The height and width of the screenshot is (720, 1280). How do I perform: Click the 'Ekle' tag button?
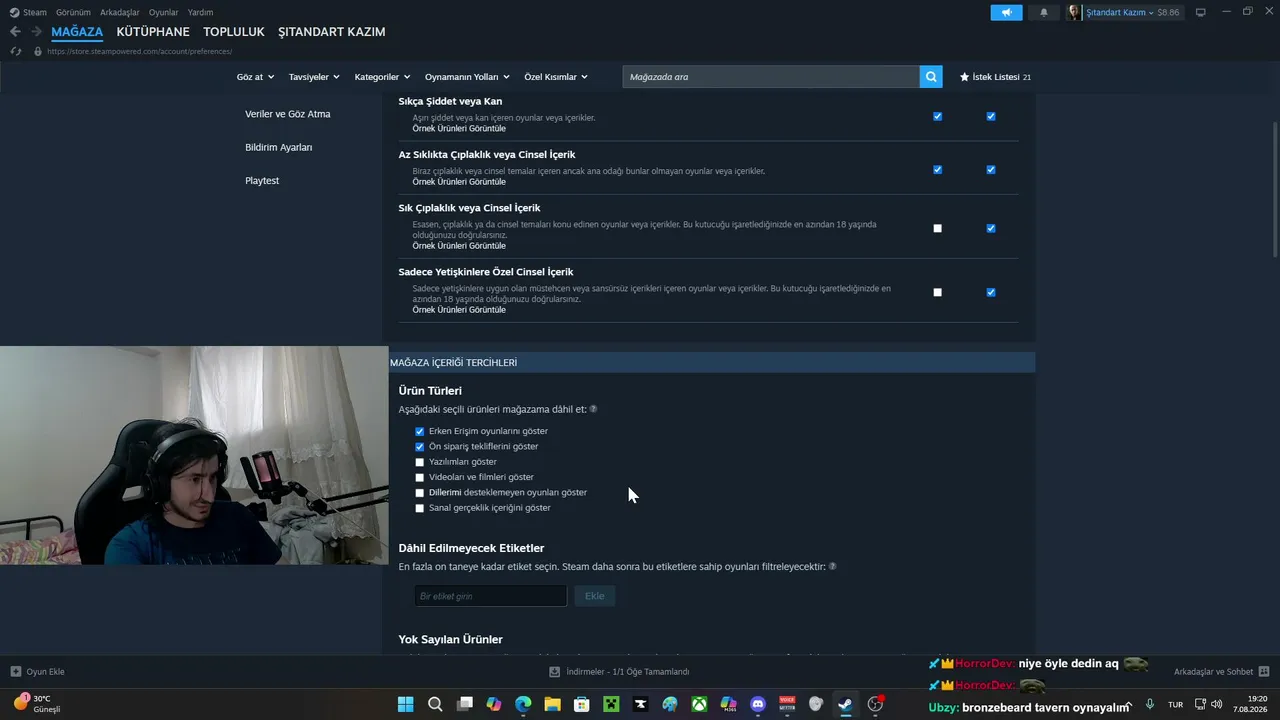click(595, 596)
